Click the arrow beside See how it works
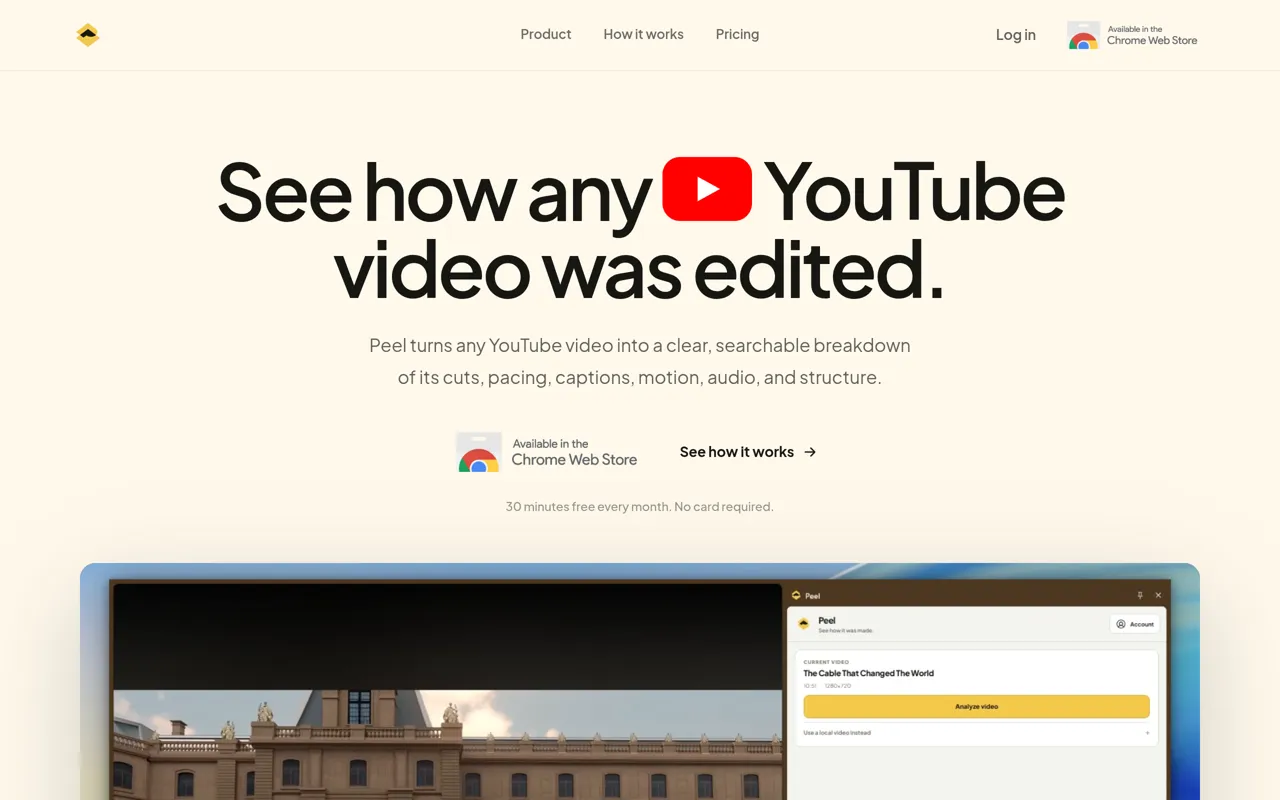Screen dimensions: 1280x800 [x=810, y=452]
